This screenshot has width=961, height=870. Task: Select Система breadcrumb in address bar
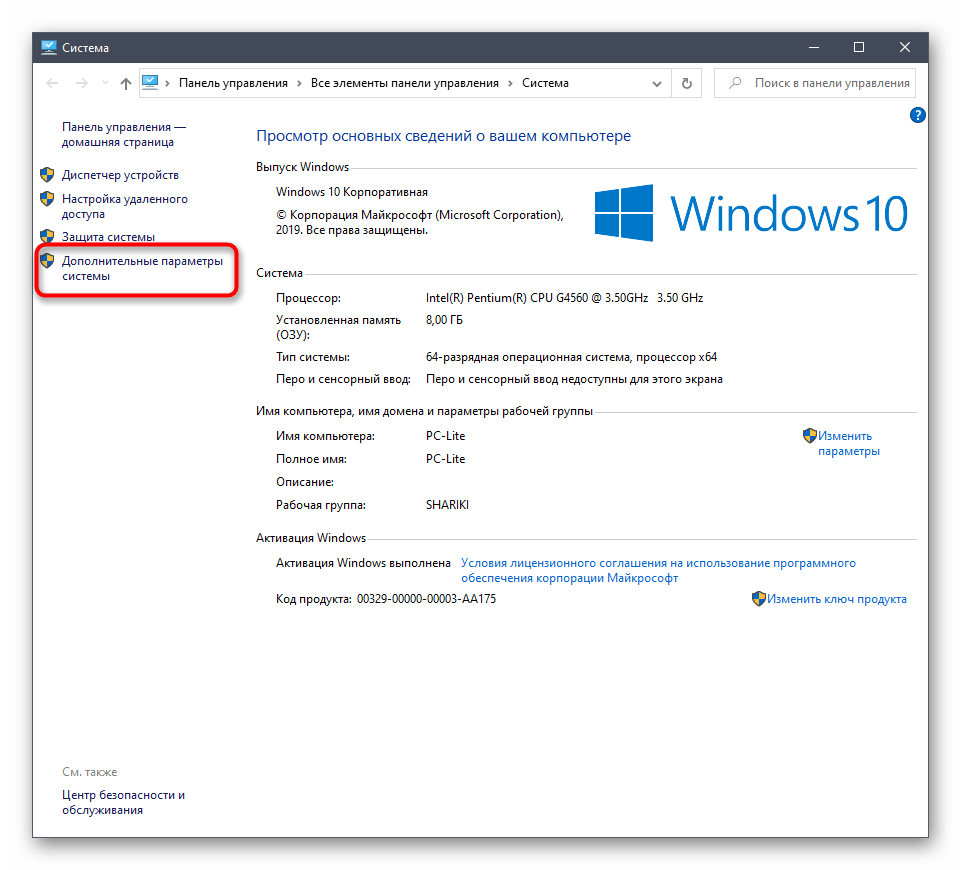coord(545,84)
